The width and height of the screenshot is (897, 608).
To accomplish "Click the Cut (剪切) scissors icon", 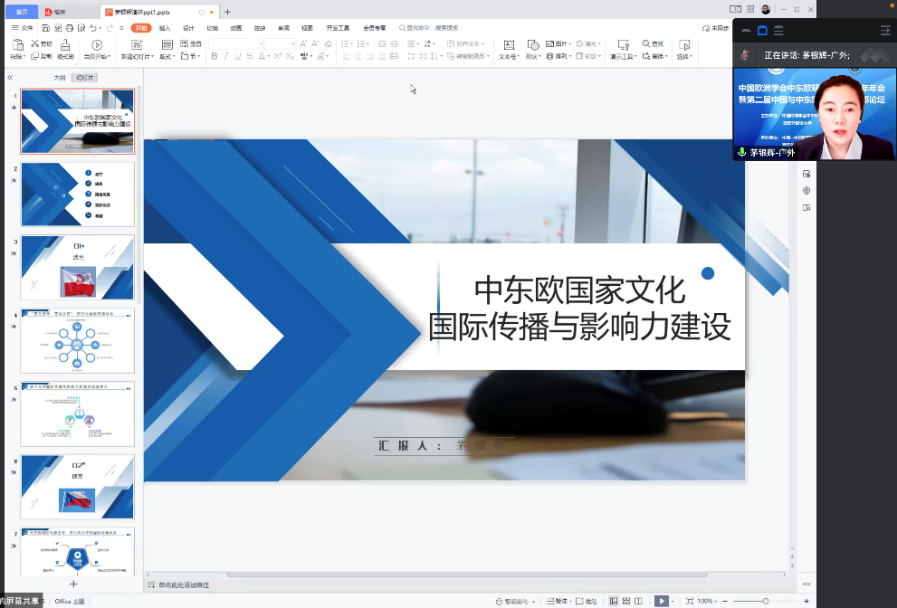I will [34, 44].
